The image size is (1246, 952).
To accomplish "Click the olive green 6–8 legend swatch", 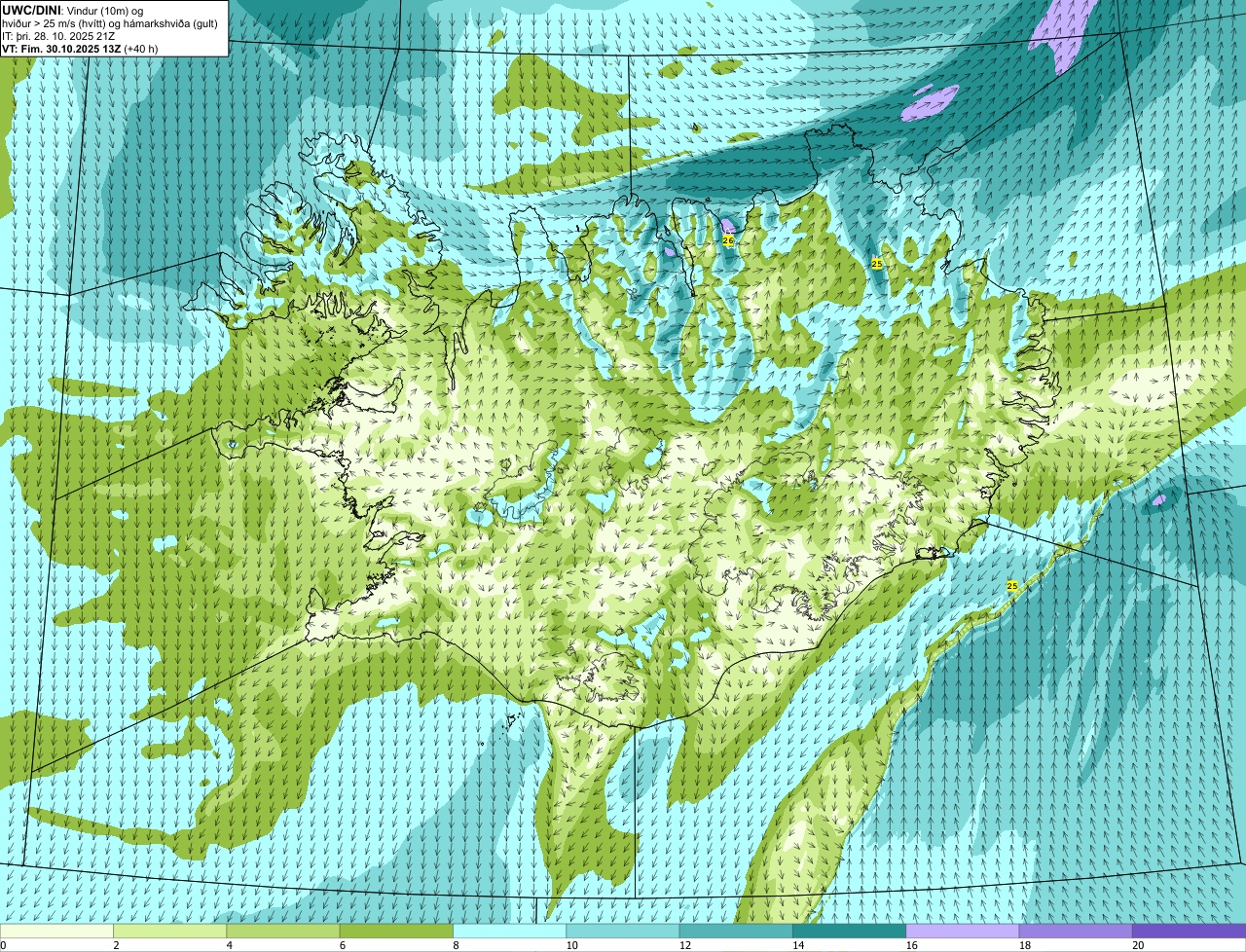I will pyautogui.click(x=396, y=931).
